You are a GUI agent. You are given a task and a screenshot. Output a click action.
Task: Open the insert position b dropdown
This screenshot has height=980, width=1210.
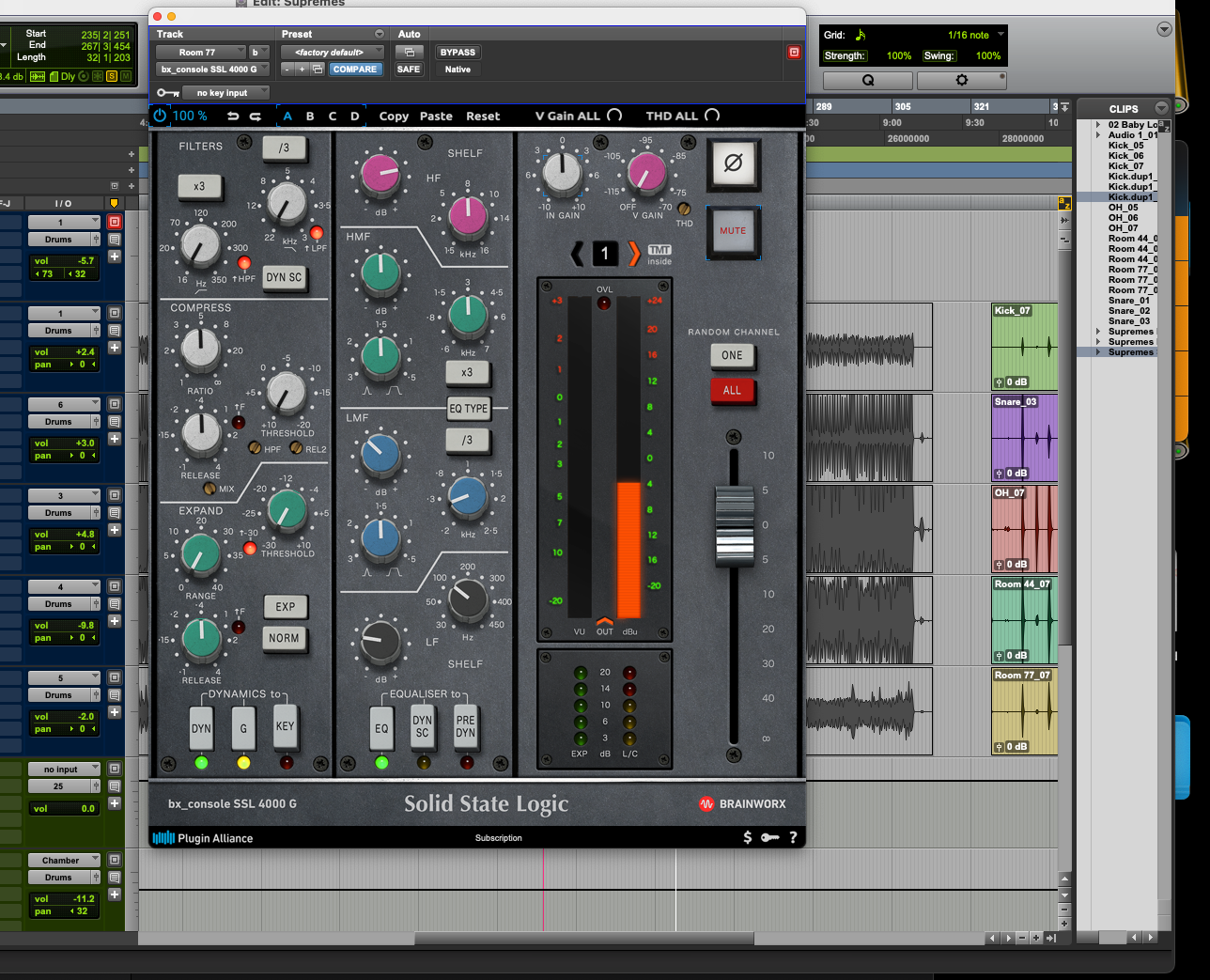(258, 53)
